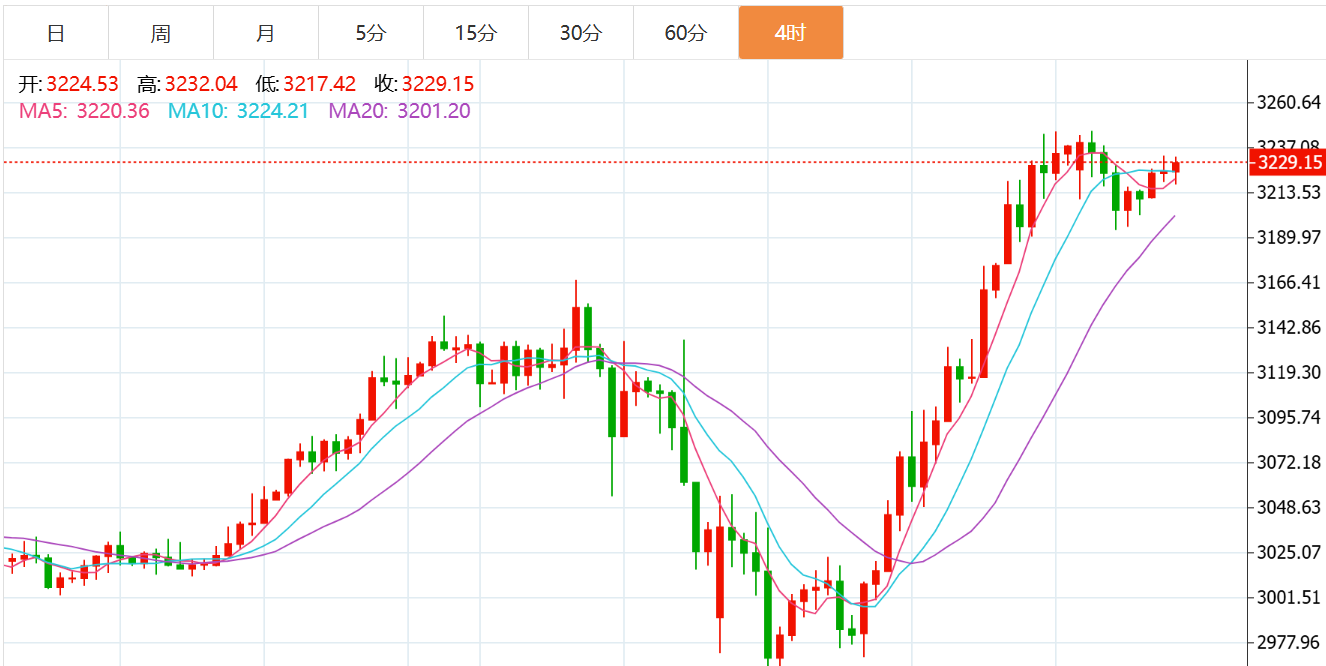Open the monthly 月 timeframe tab
Screen dimensions: 1326x666
(266, 33)
